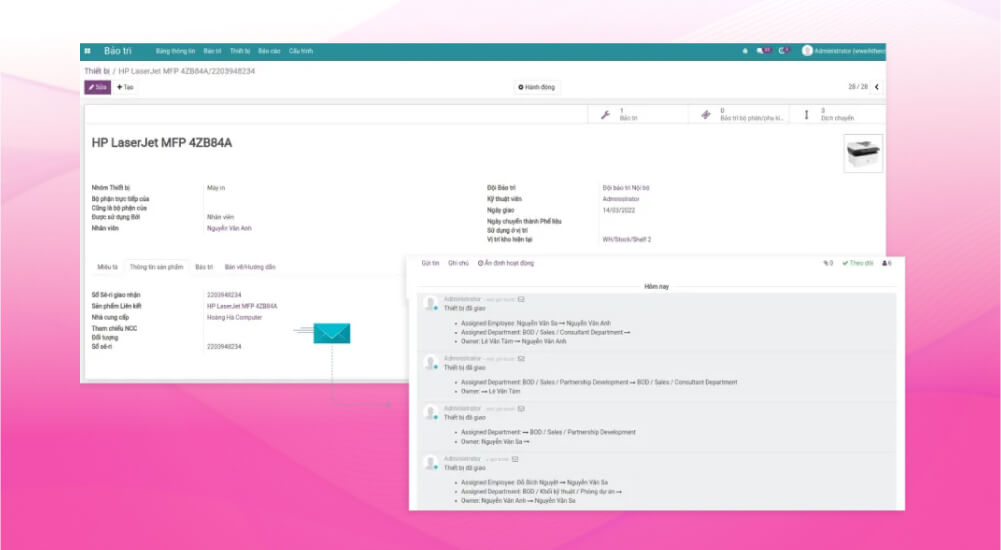Open the activities clock icon in top bar
The image size is (1001, 550).
point(784,50)
